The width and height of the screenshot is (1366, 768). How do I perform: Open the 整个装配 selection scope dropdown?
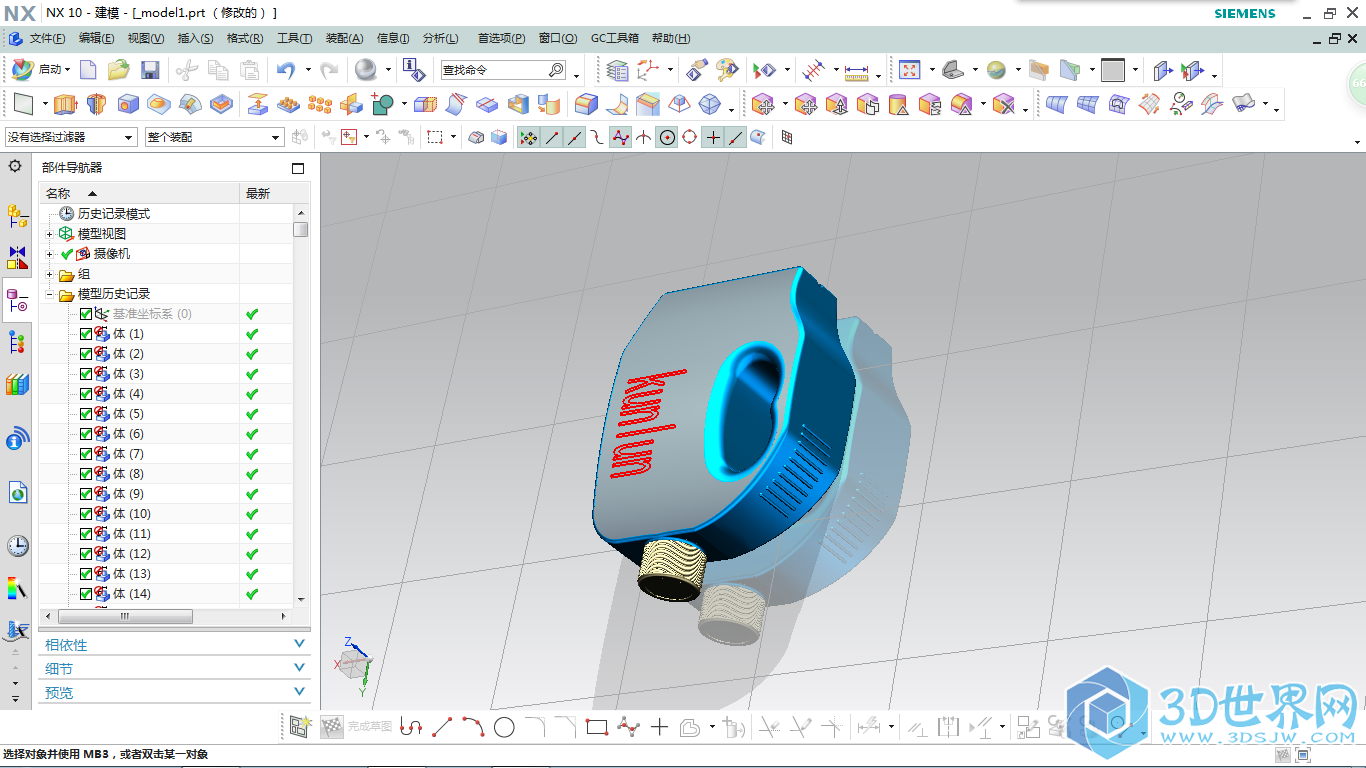pos(215,137)
